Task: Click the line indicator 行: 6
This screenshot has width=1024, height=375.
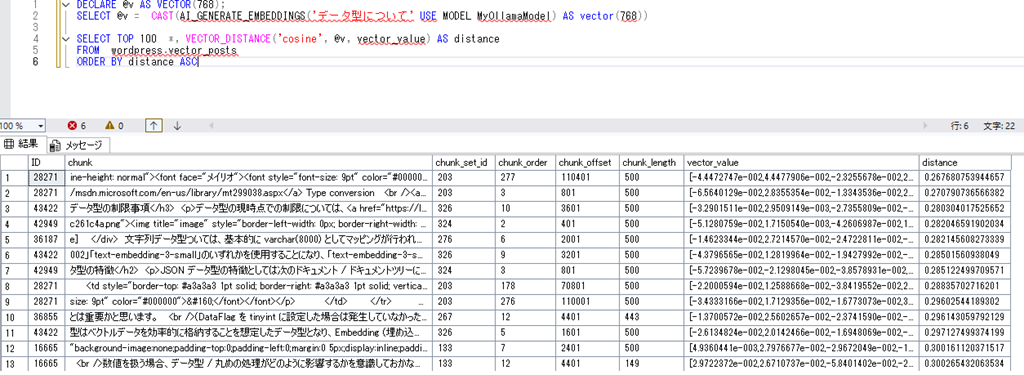Action: tap(960, 125)
